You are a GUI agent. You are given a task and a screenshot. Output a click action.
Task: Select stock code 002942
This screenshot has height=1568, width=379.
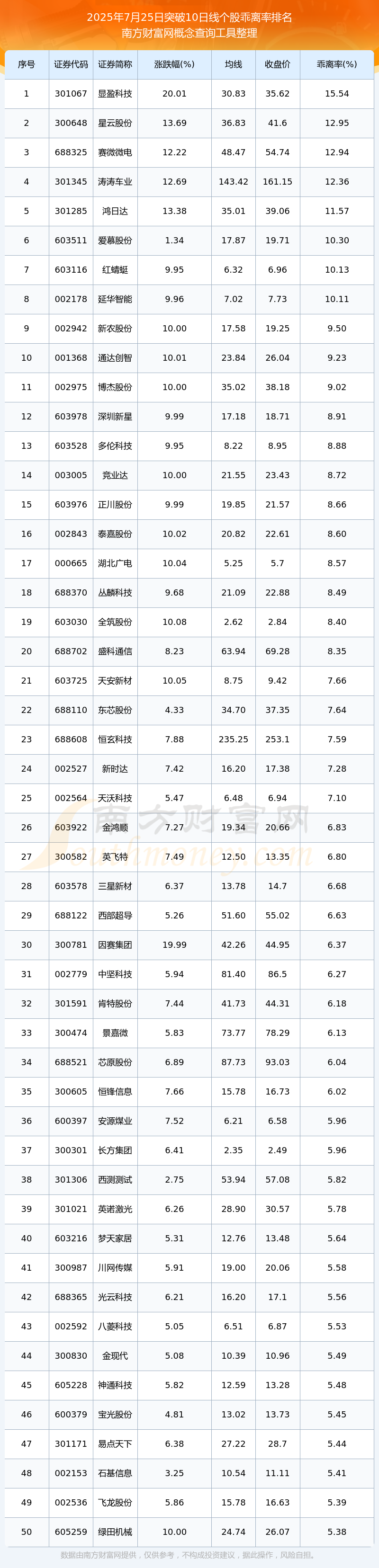click(71, 328)
